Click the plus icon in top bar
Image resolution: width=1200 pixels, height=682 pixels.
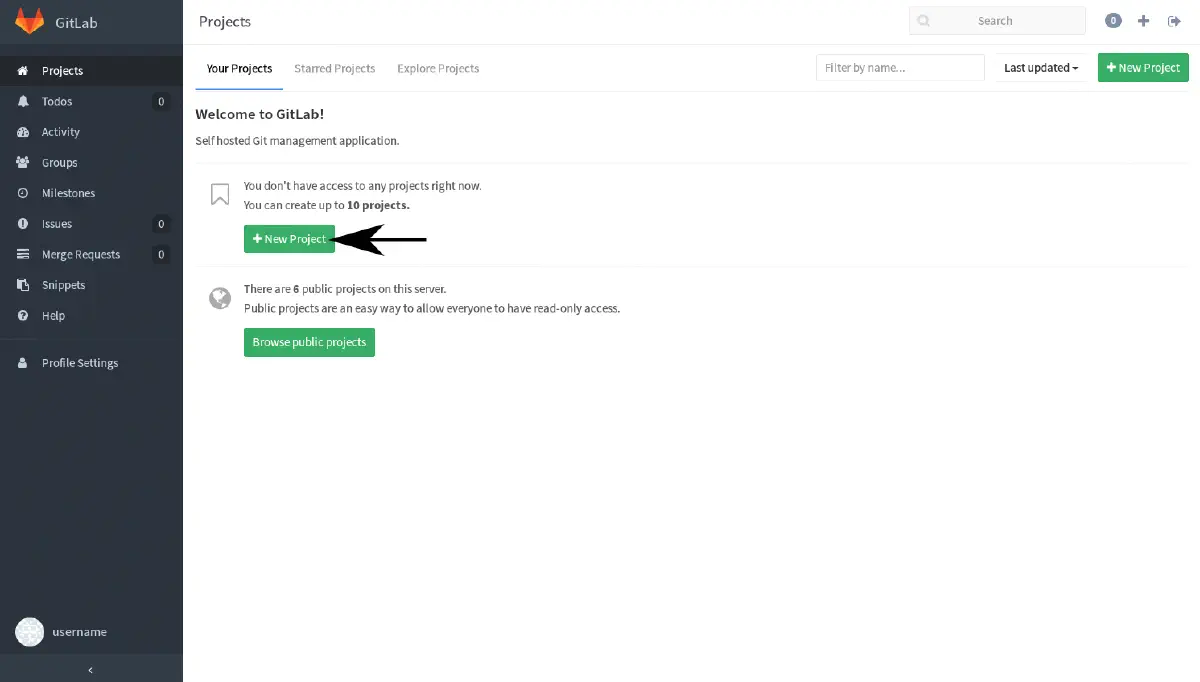pos(1144,21)
